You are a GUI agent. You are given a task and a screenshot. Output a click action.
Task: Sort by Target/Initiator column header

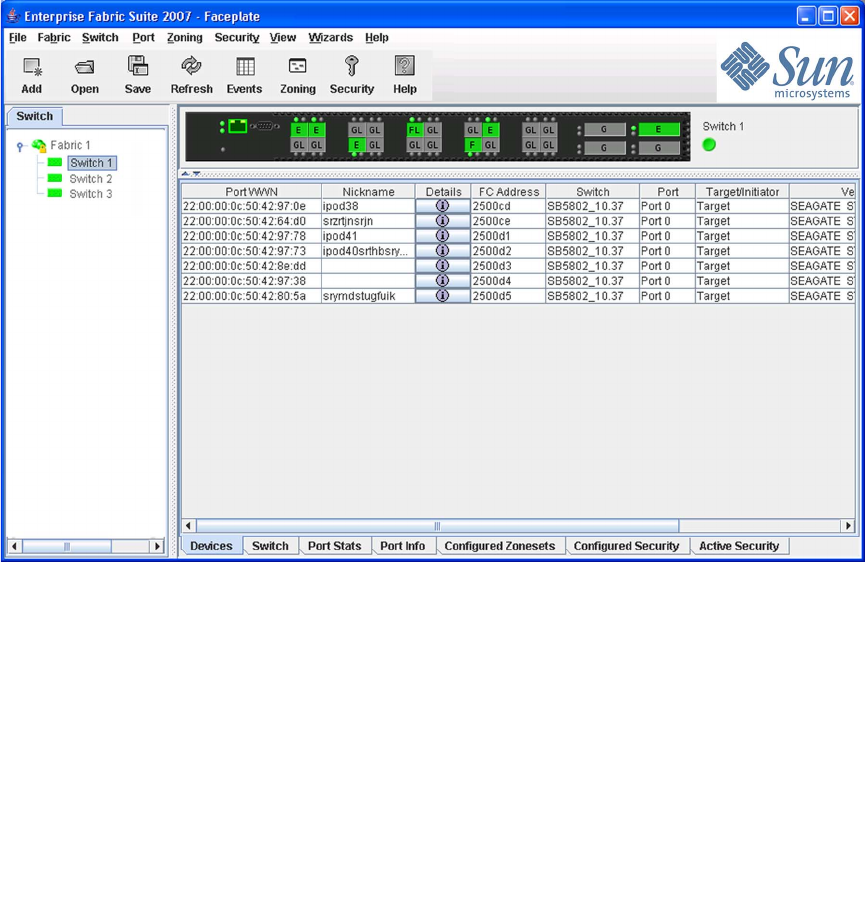pos(742,192)
